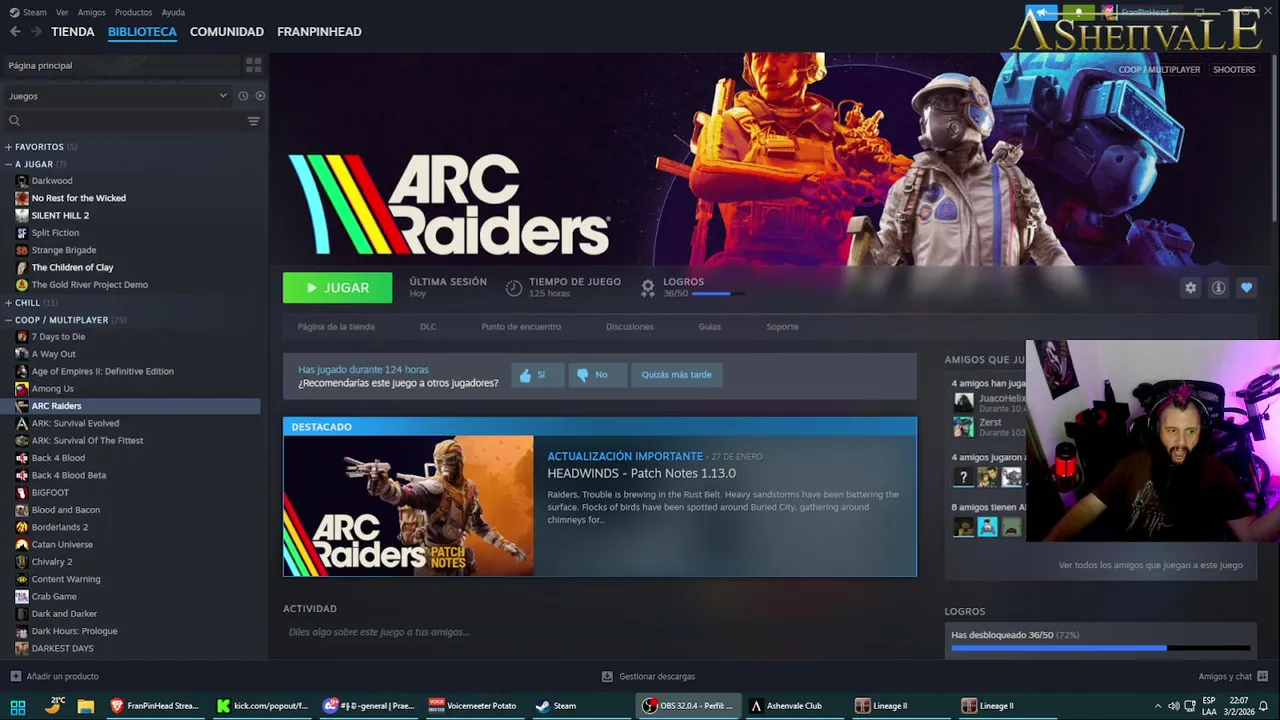1280x720 pixels.
Task: Open the Juegos category dropdown
Action: click(118, 96)
